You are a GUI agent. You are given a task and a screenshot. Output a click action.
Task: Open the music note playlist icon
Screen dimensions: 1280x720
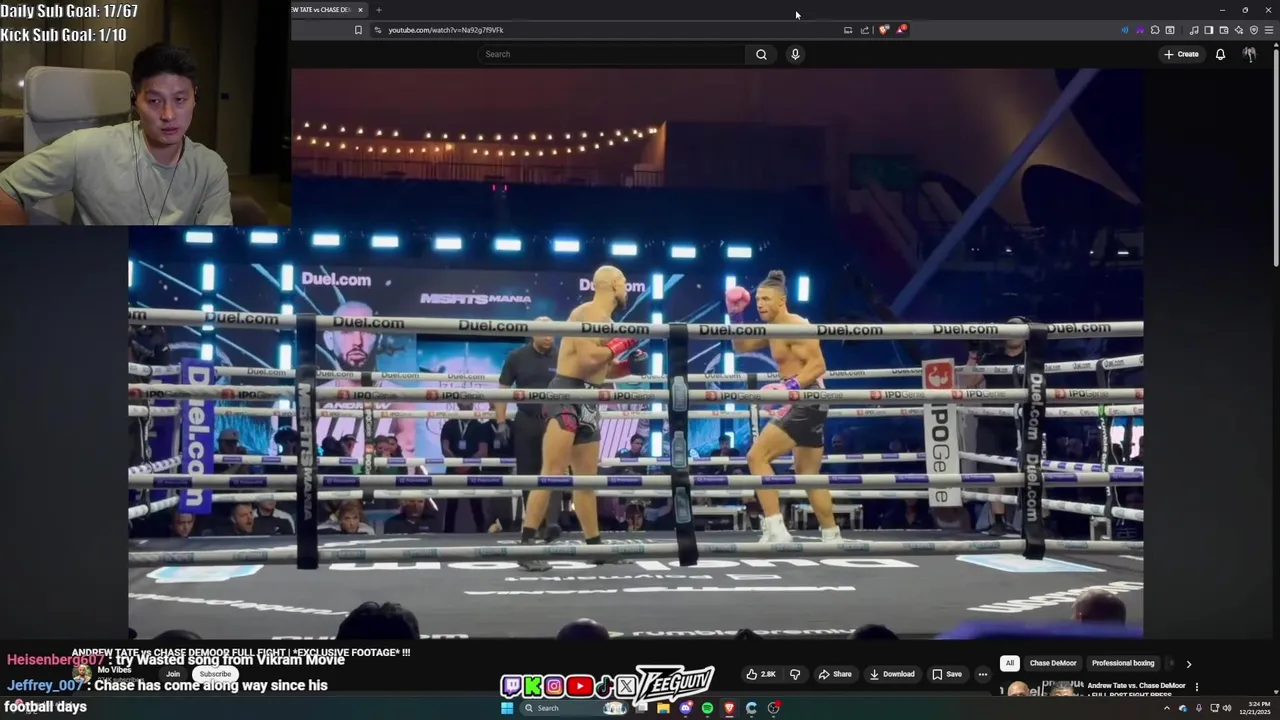click(1193, 30)
